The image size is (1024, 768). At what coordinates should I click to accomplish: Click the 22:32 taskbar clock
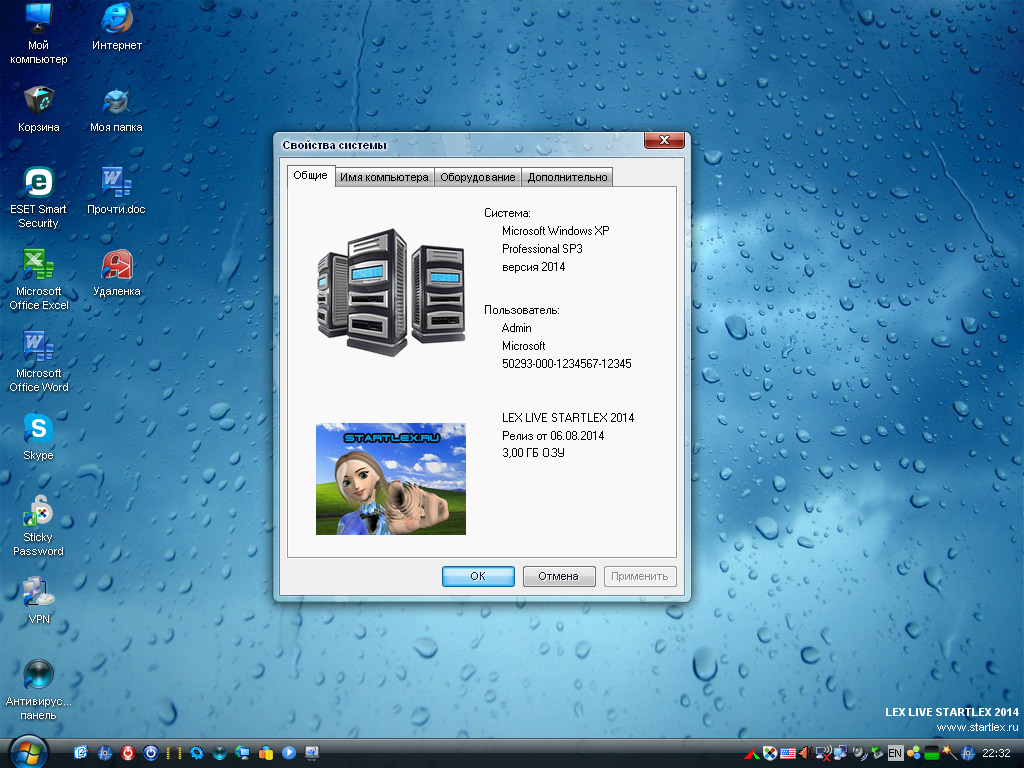click(x=996, y=753)
